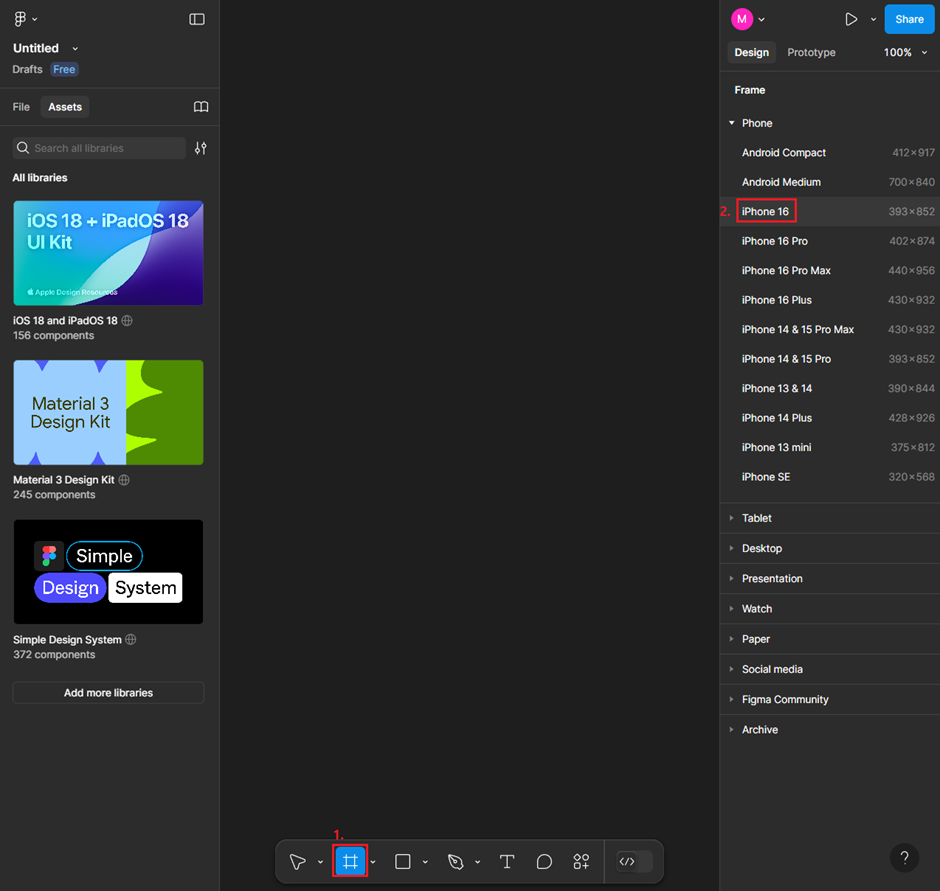Viewport: 940px width, 891px height.
Task: Open the Actions resources tool
Action: 581,862
